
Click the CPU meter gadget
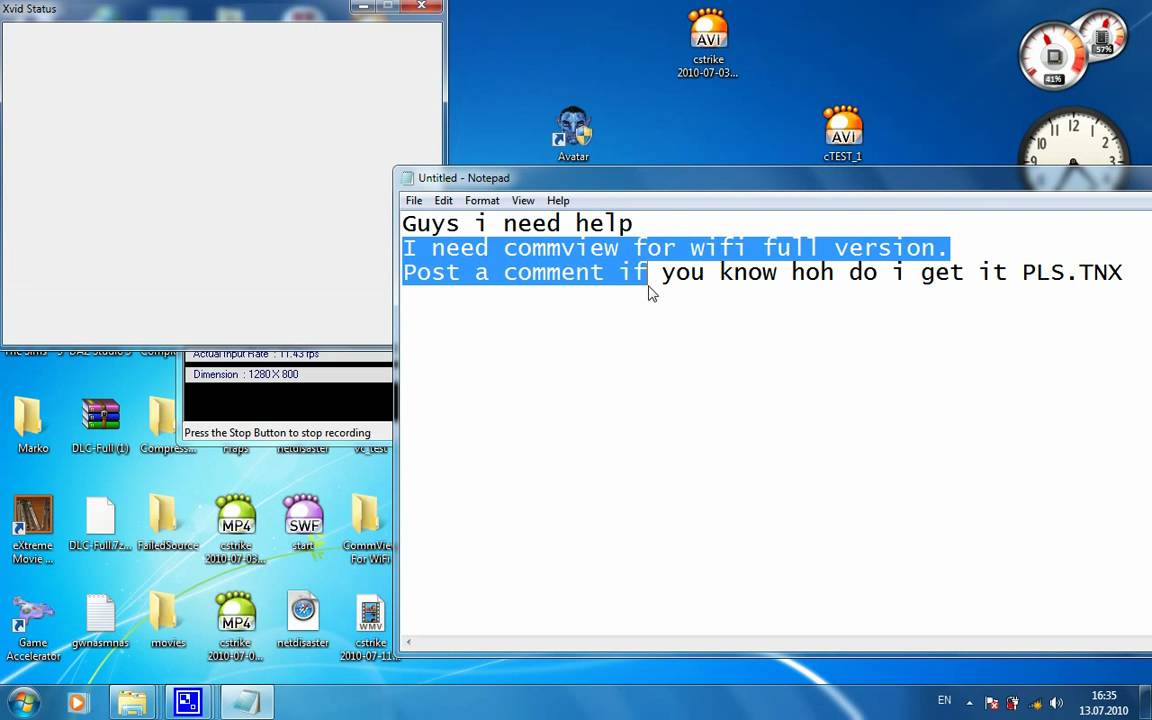click(x=1054, y=57)
